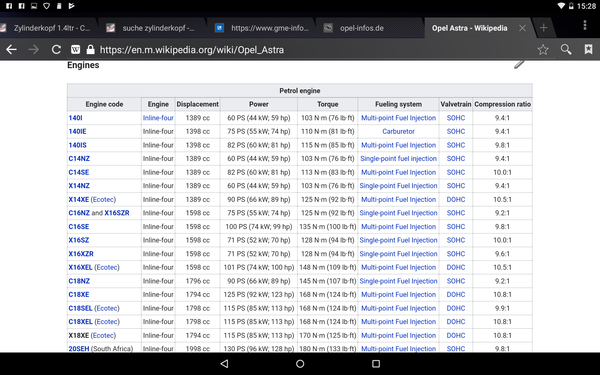Open SOHC link in 140I row
Viewport: 600px width, 375px height.
point(456,118)
